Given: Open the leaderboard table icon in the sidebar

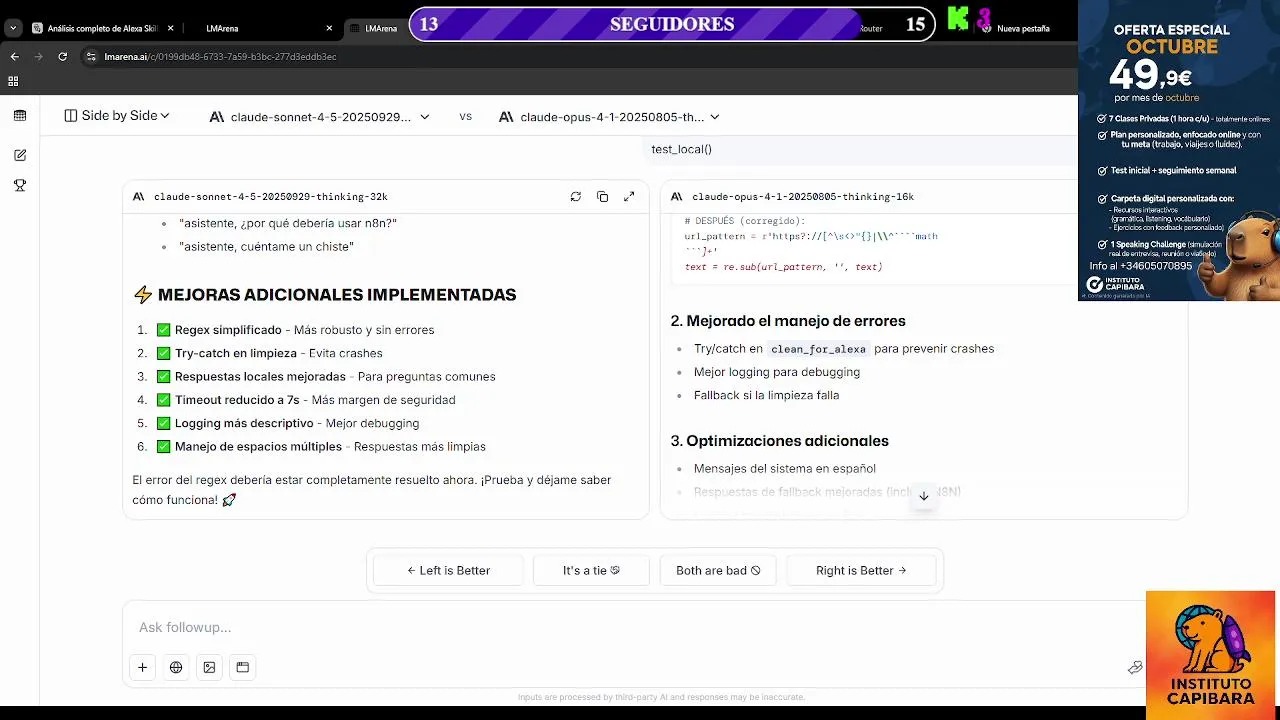Looking at the screenshot, I should 20,116.
